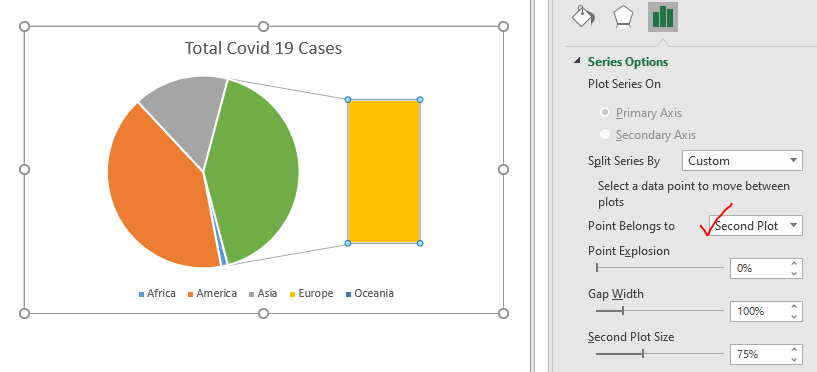Click the Oceania legend marker
Screen dimensions: 817x372
349,294
